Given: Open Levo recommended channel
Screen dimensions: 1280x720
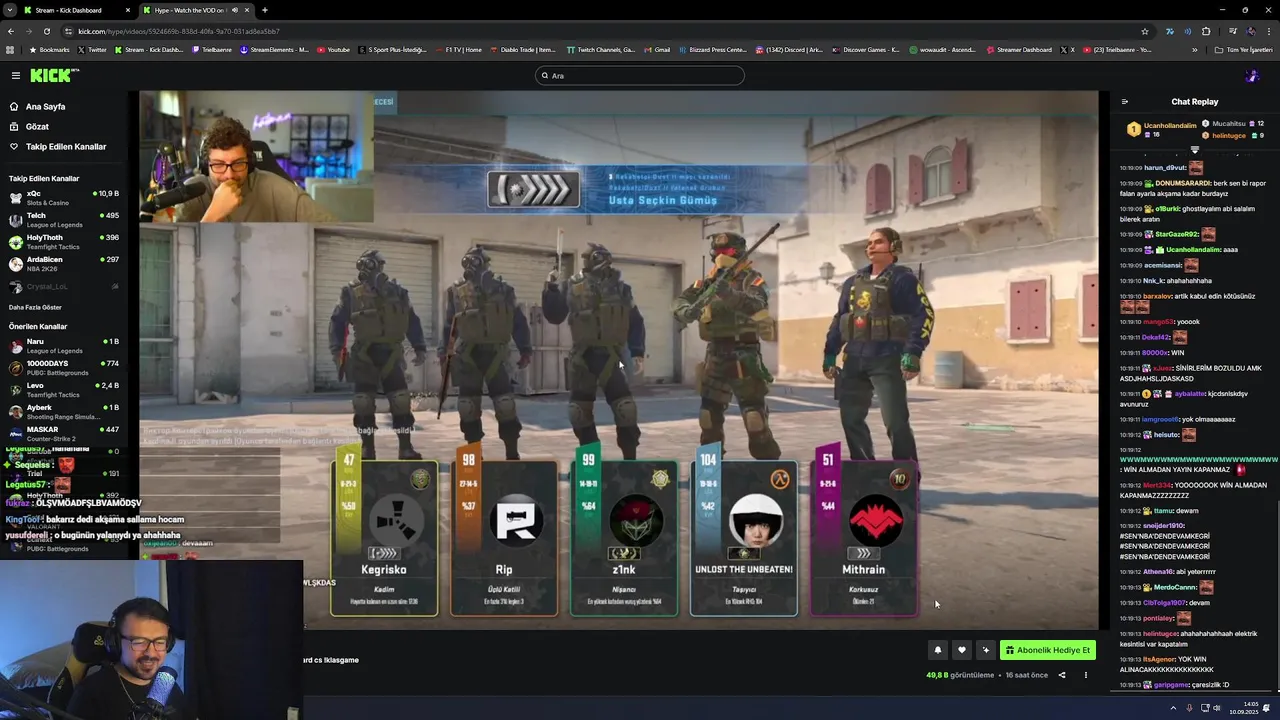Looking at the screenshot, I should [64, 390].
